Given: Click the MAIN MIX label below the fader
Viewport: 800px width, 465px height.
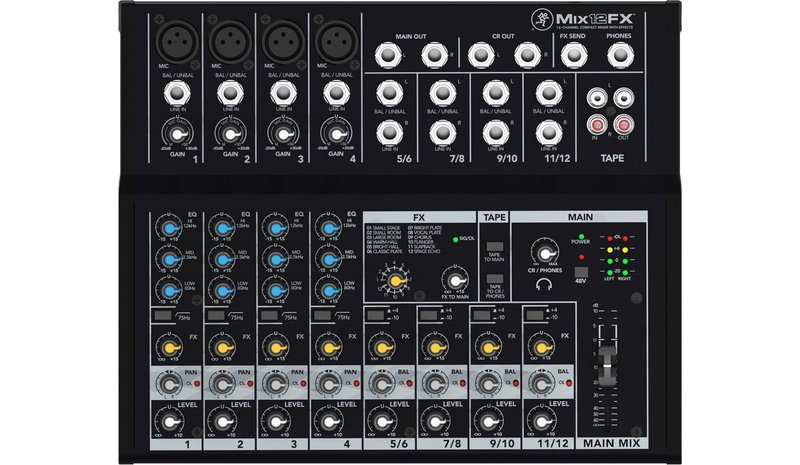Looking at the screenshot, I should pos(611,443).
